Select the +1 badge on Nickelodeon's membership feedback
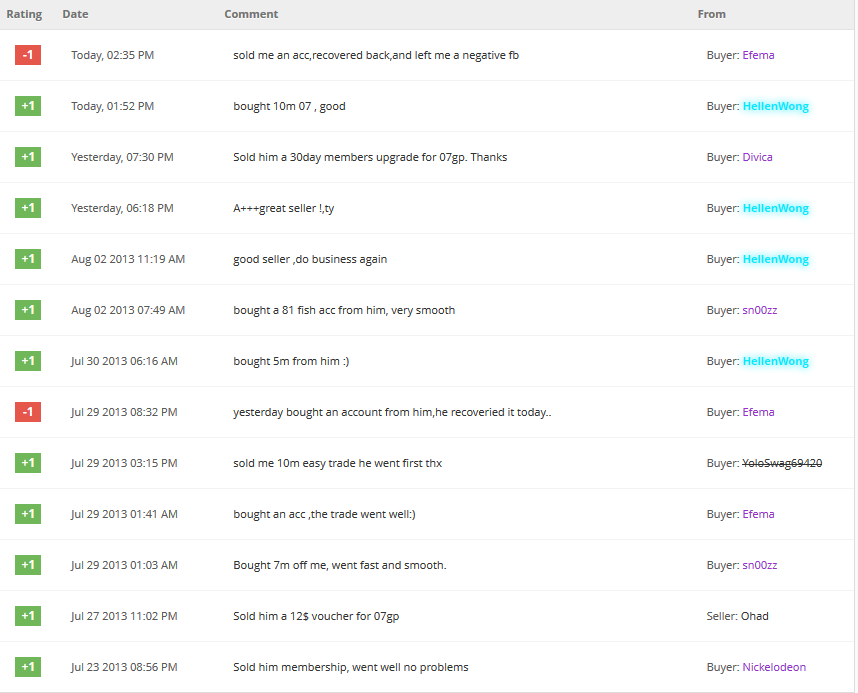The image size is (858, 693). point(28,667)
